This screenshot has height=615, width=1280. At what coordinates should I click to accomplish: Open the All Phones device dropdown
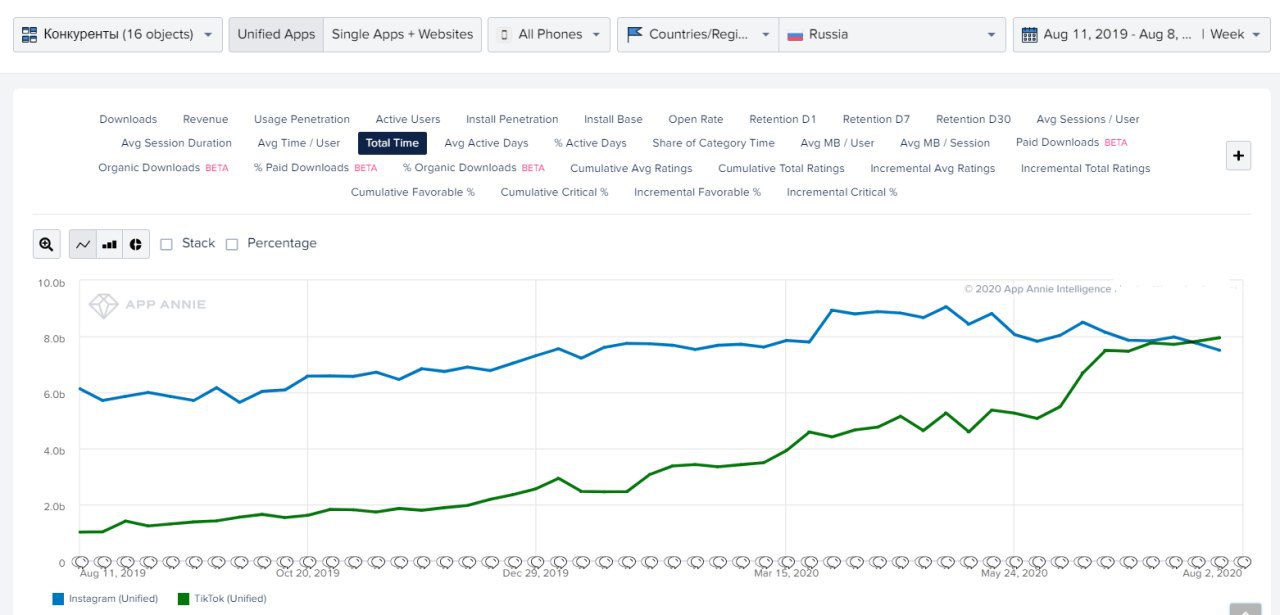click(549, 34)
